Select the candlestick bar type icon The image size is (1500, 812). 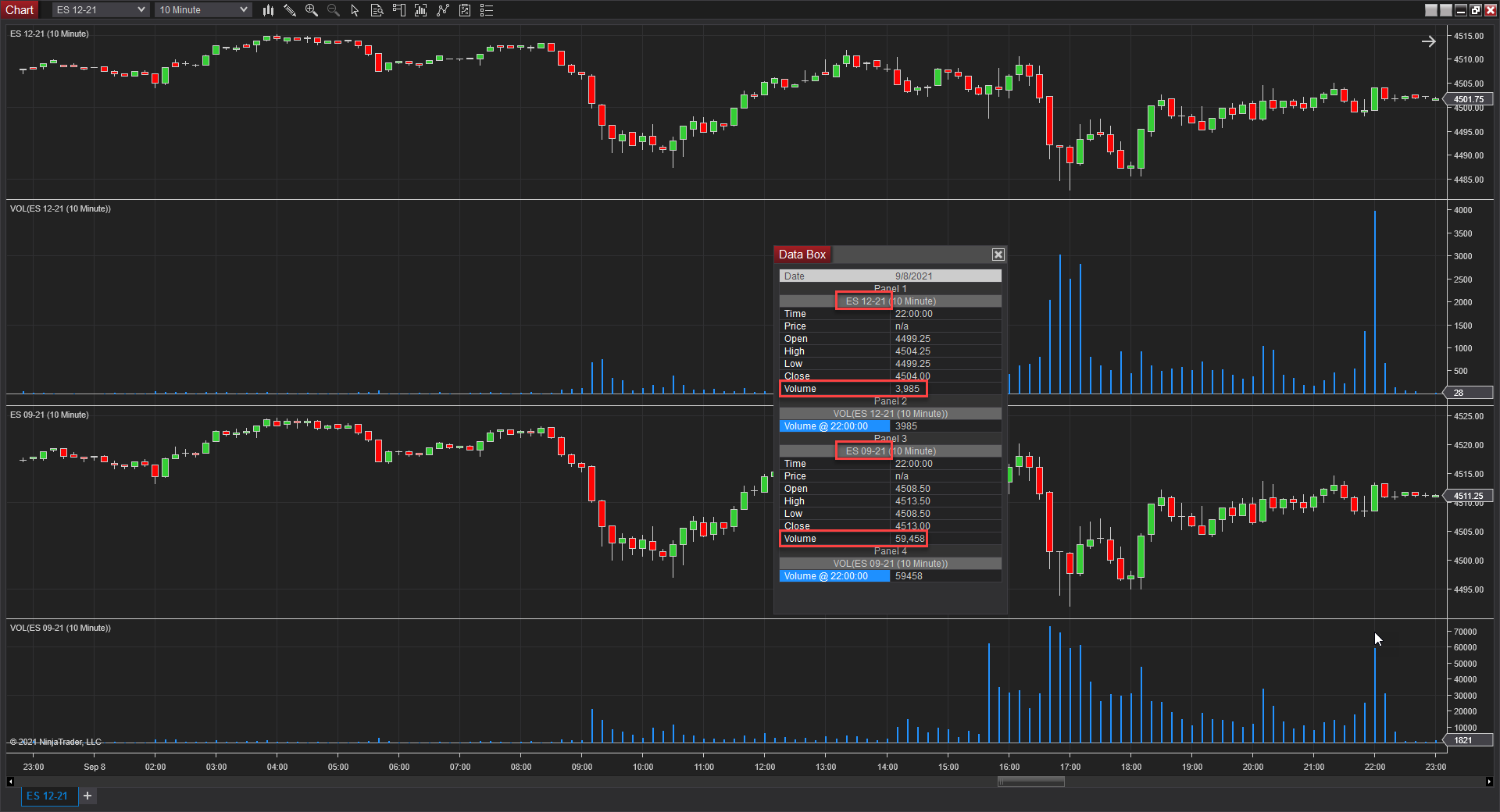268,10
